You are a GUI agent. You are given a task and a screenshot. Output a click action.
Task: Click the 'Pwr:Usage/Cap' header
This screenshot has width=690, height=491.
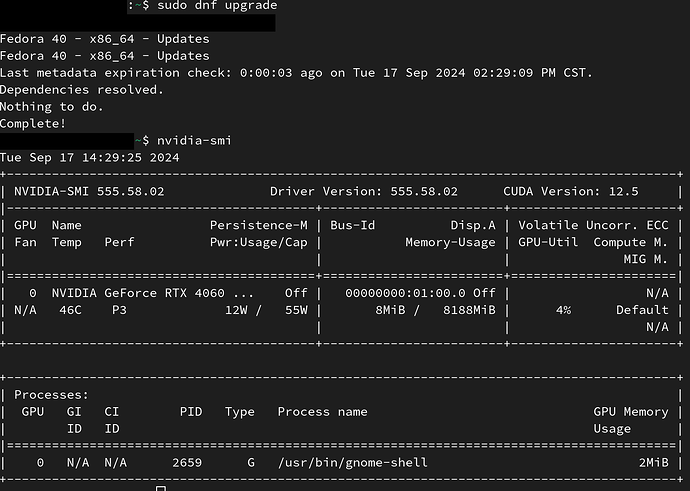[x=259, y=242]
